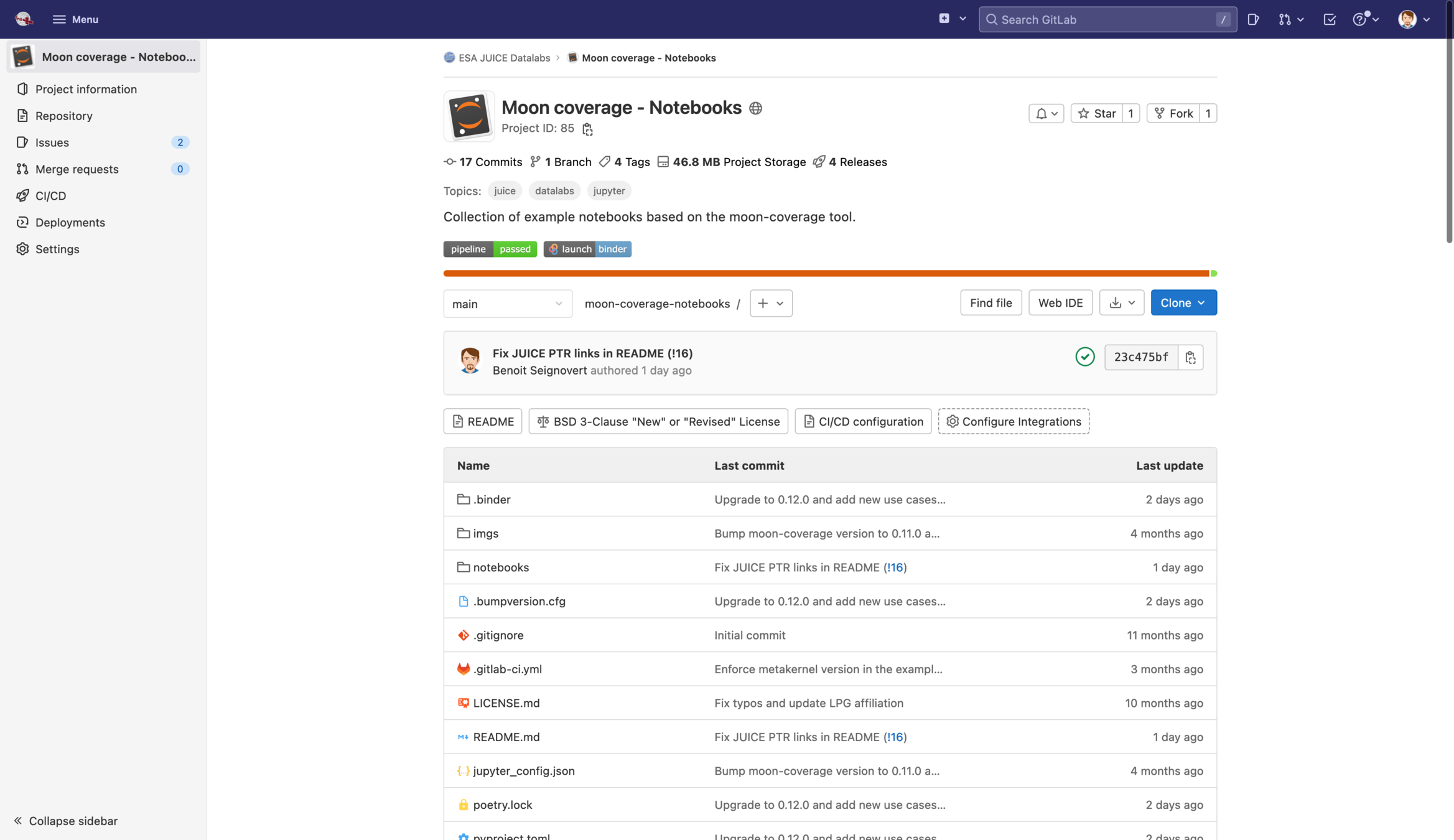1454x840 pixels.
Task: Open the Issues icon in the top bar
Action: click(1253, 19)
